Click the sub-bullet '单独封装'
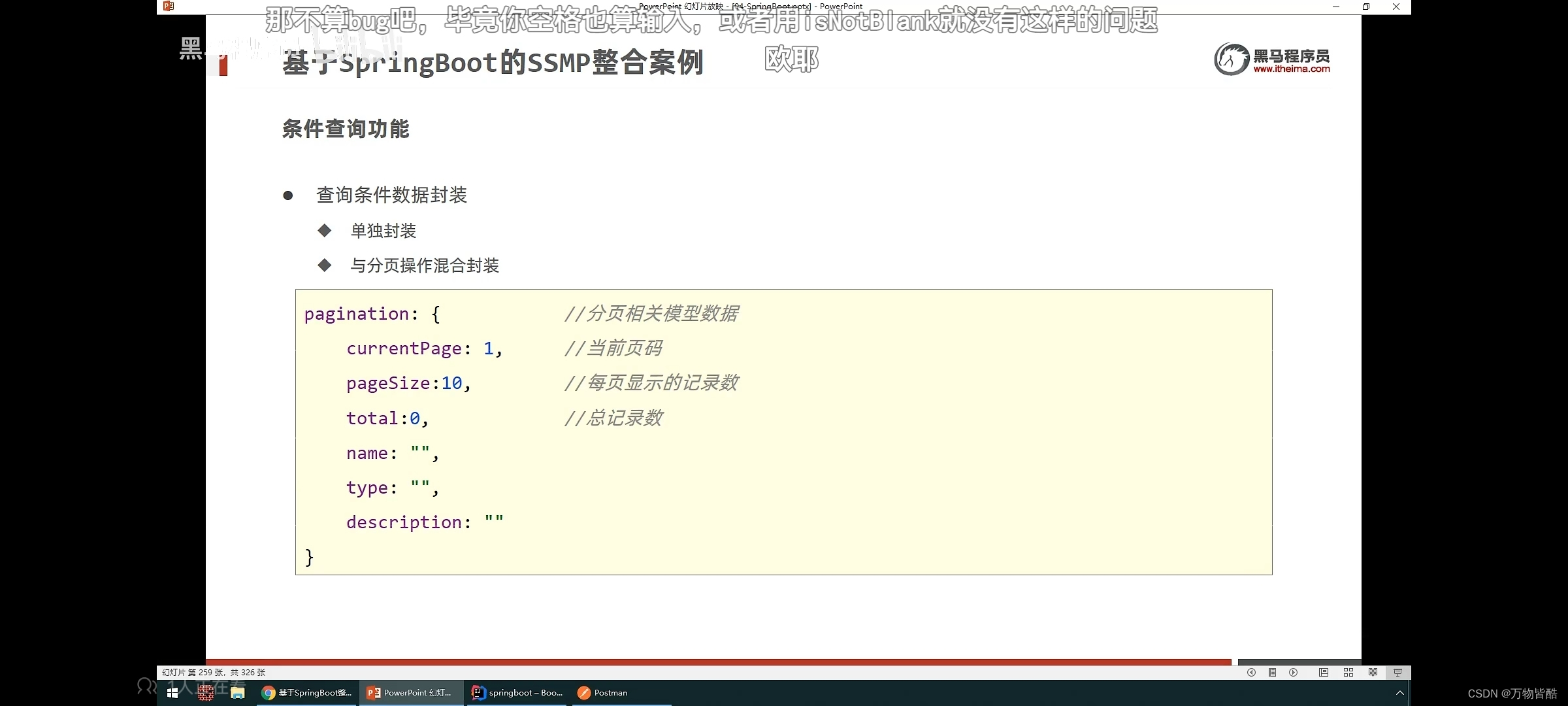Screen dimensions: 1568x706 [384, 231]
